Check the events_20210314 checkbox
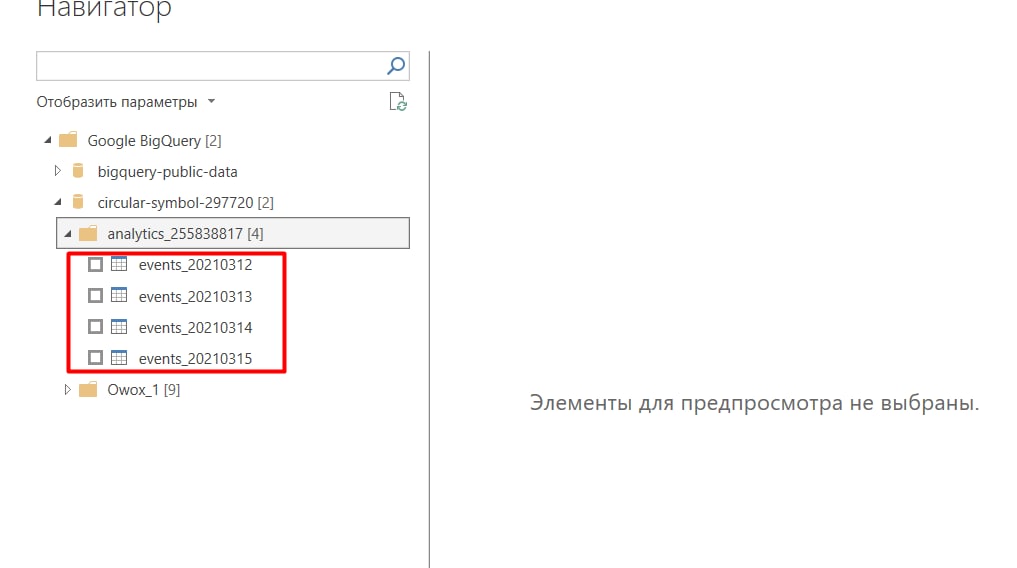The height and width of the screenshot is (568, 1017). tap(95, 327)
